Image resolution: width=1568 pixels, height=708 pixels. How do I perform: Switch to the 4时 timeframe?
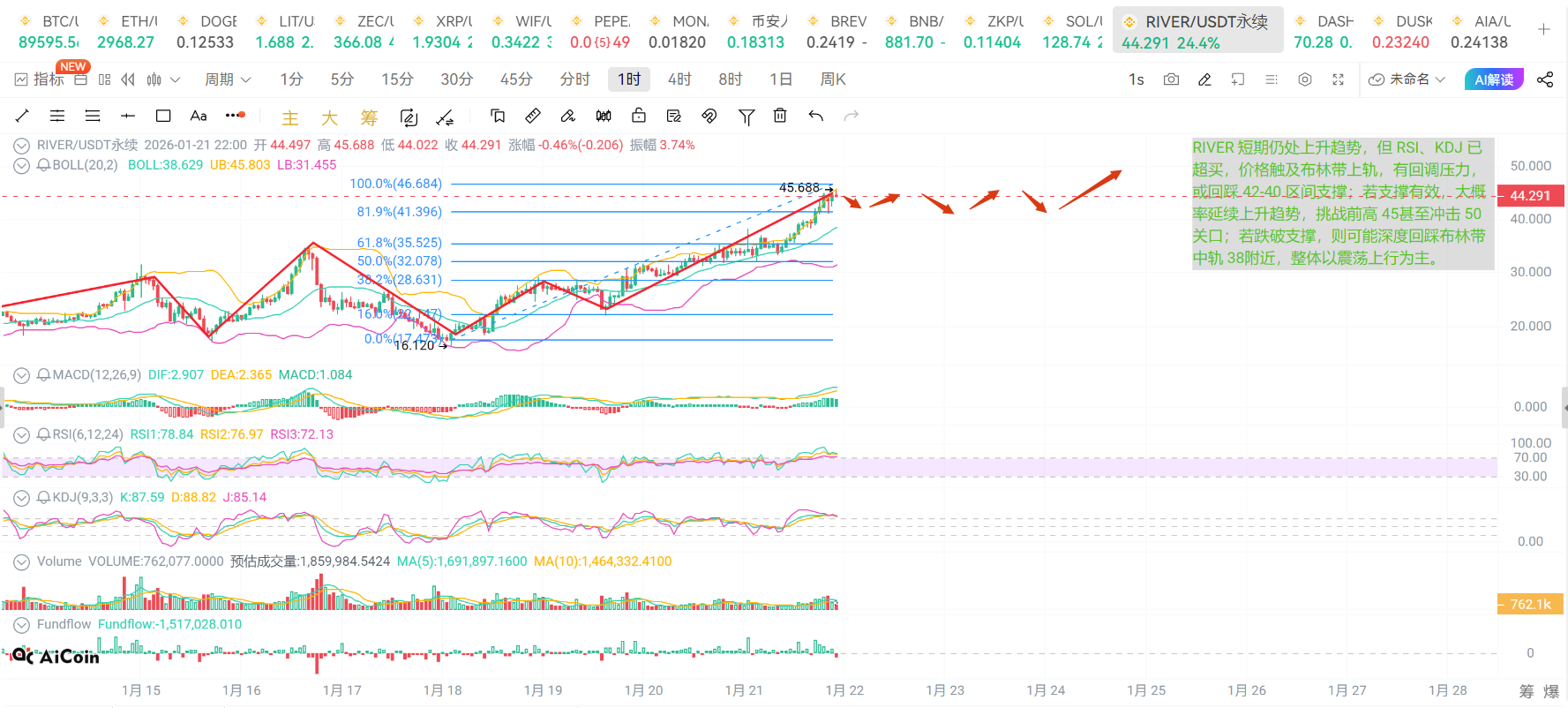679,79
